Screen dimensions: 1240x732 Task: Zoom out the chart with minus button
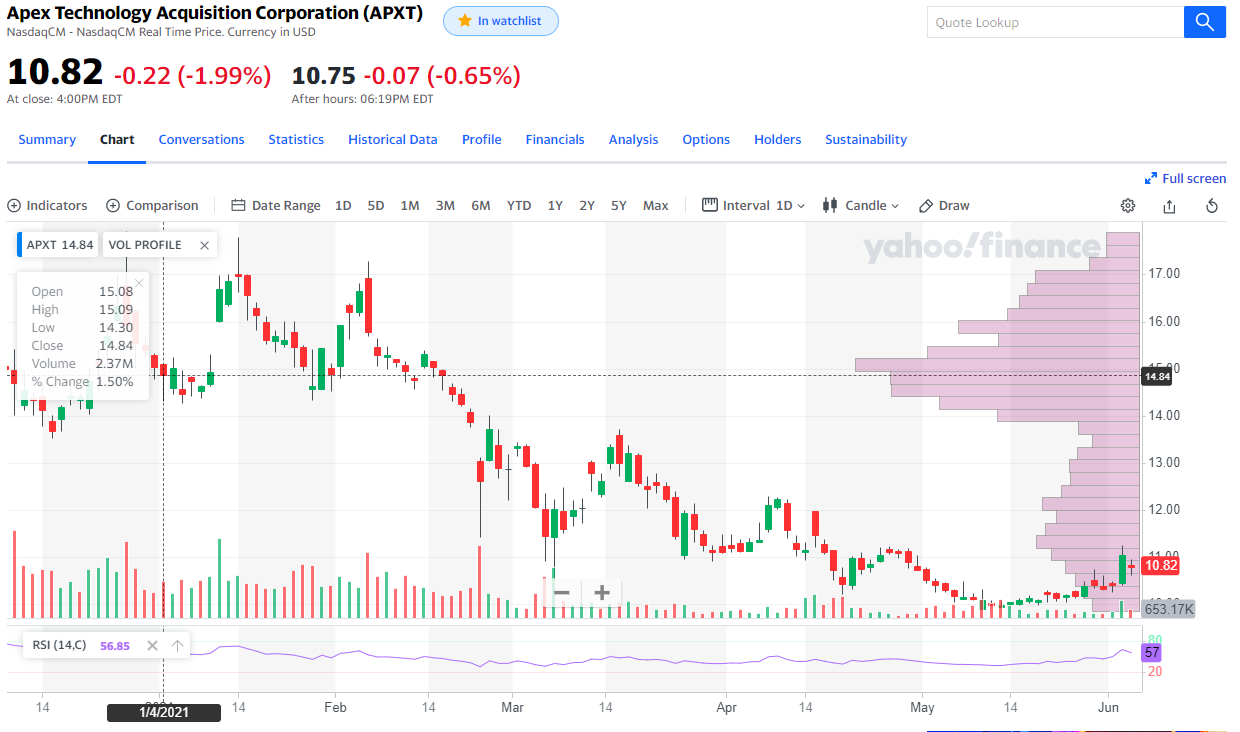(562, 592)
